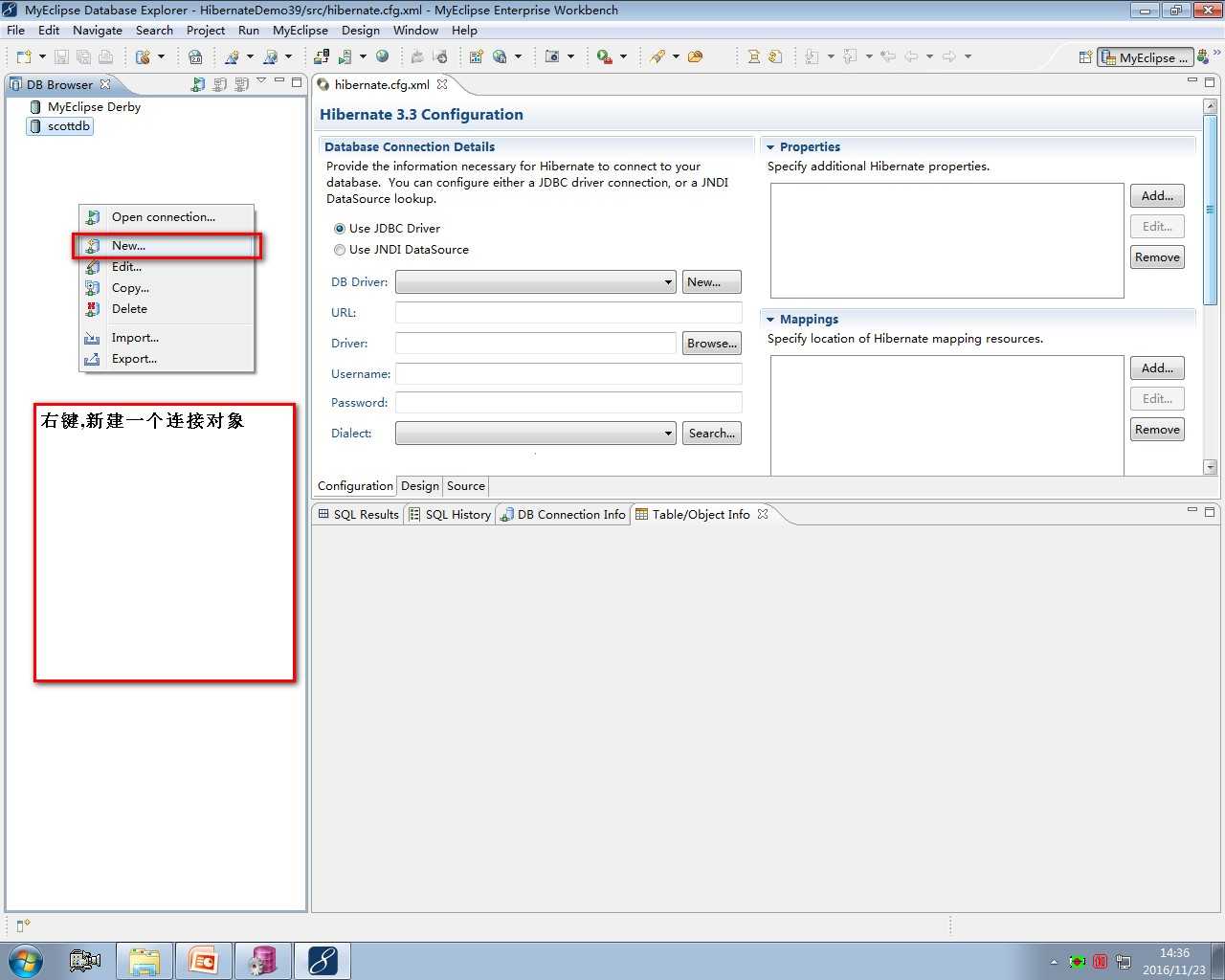Image resolution: width=1225 pixels, height=980 pixels.
Task: Click into the Username input field
Action: coord(568,374)
